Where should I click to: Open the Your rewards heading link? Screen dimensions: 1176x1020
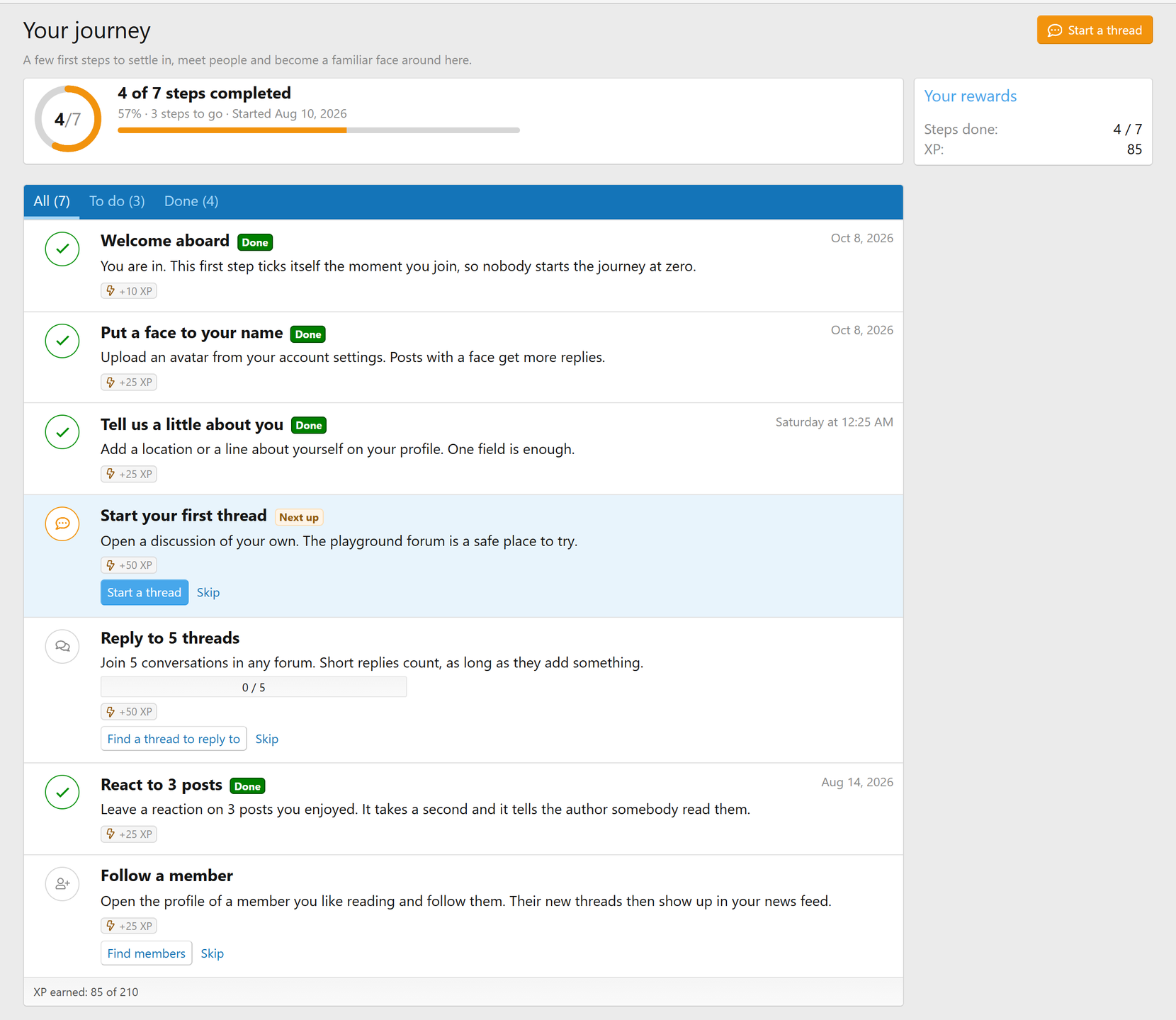tap(970, 96)
